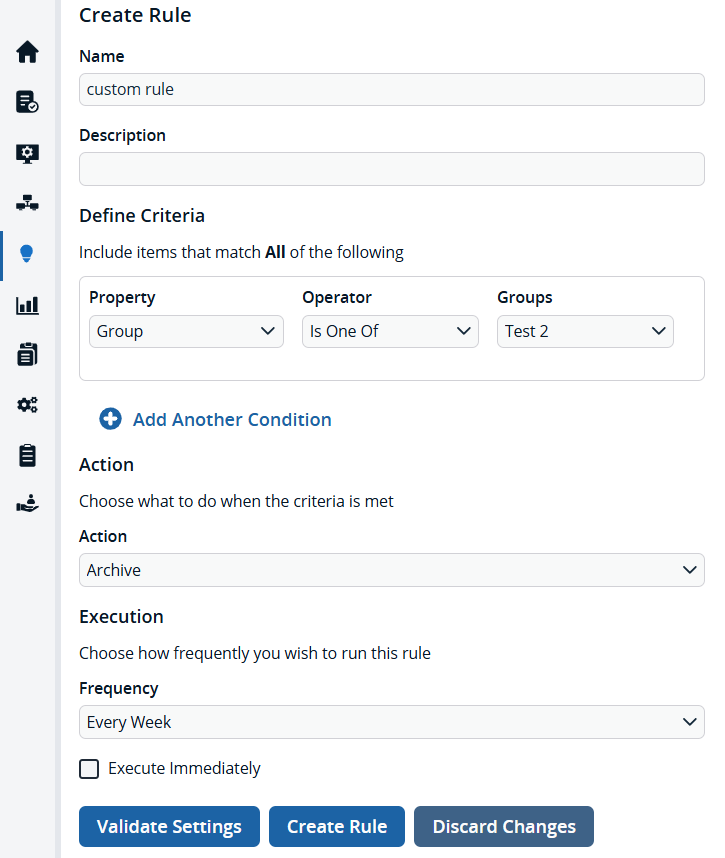Change the Action dropdown from Archive
725x858 pixels.
point(391,571)
